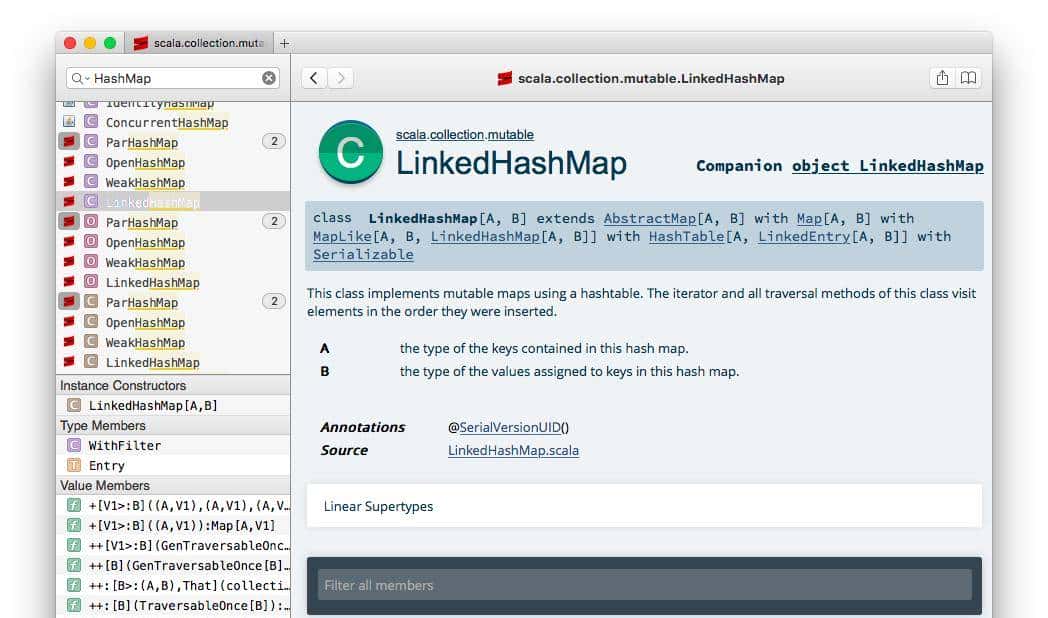Click the purple C icon on selected LinkedHashMap row
Viewport: 1048px width, 618px height.
(x=91, y=201)
